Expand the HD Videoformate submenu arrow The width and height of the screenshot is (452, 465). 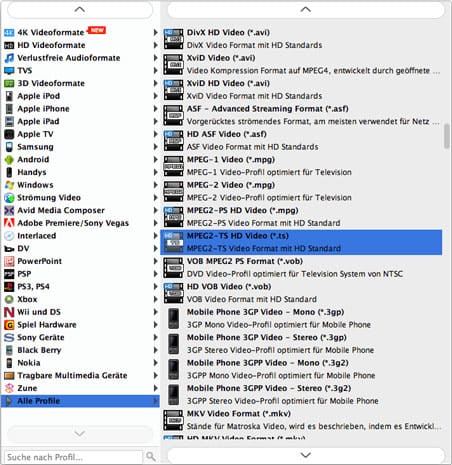[x=155, y=45]
